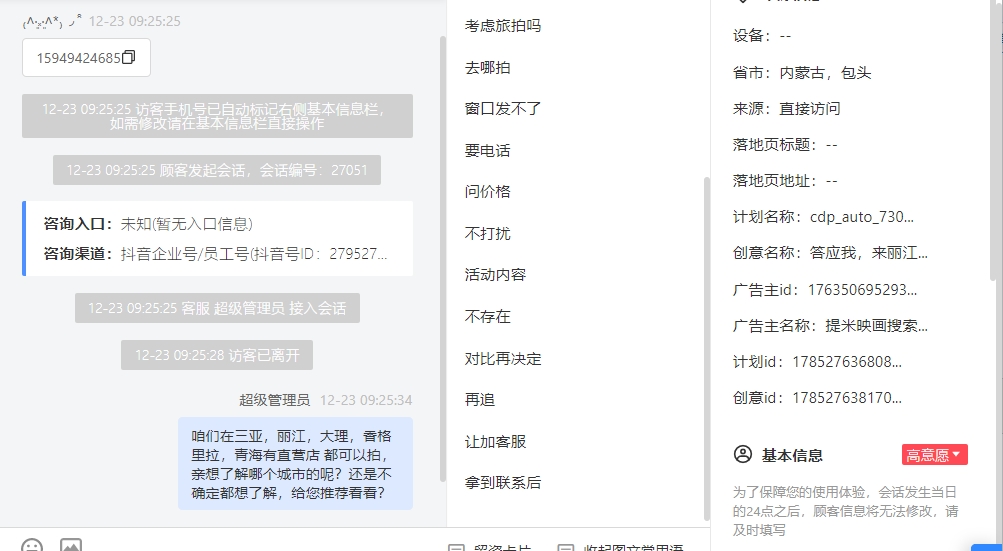Select the quick reply 问价格
This screenshot has height=551, width=1003.
487,191
